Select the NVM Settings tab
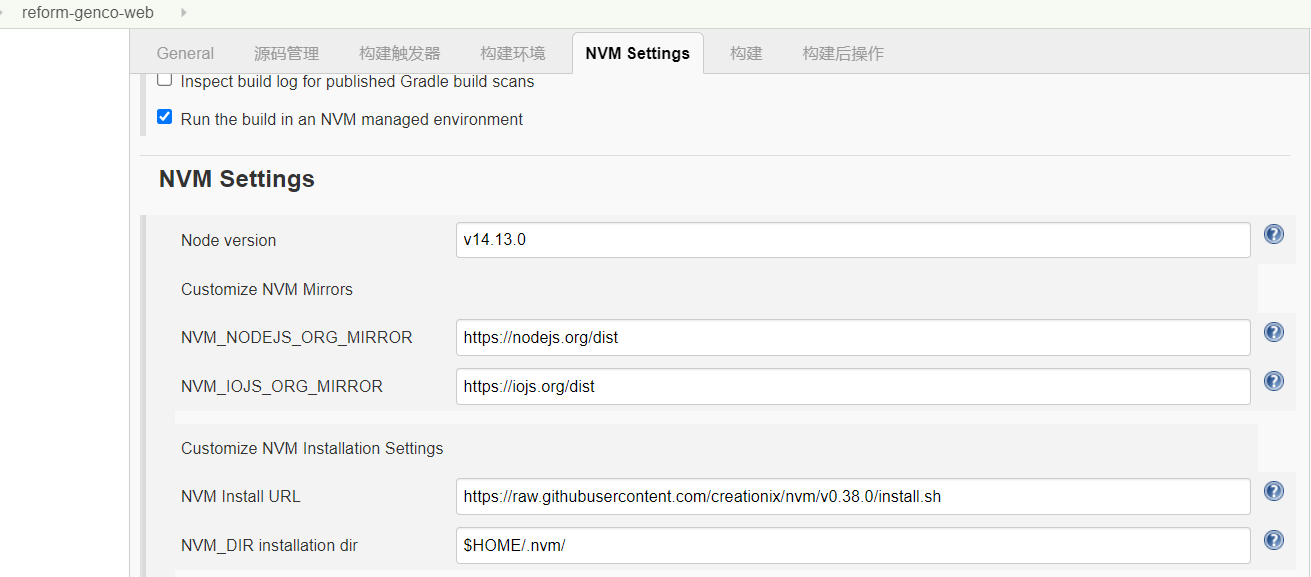1311x577 pixels. [x=637, y=52]
